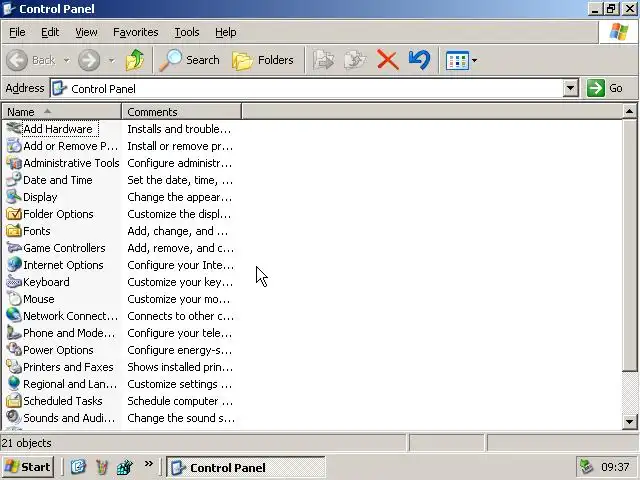Click comment 'Configure energy-s…'
This screenshot has width=640, height=480.
pyautogui.click(x=180, y=350)
